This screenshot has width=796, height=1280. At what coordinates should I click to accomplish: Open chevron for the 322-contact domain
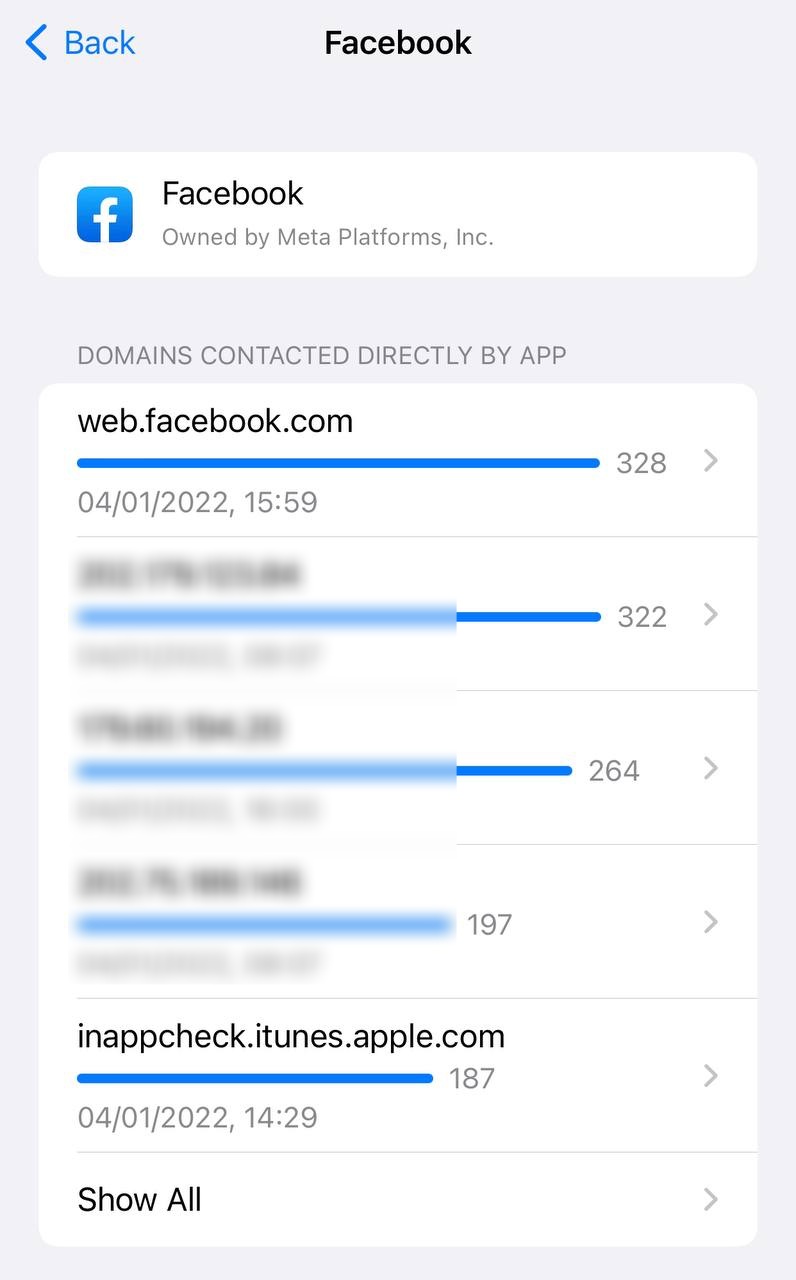(710, 615)
